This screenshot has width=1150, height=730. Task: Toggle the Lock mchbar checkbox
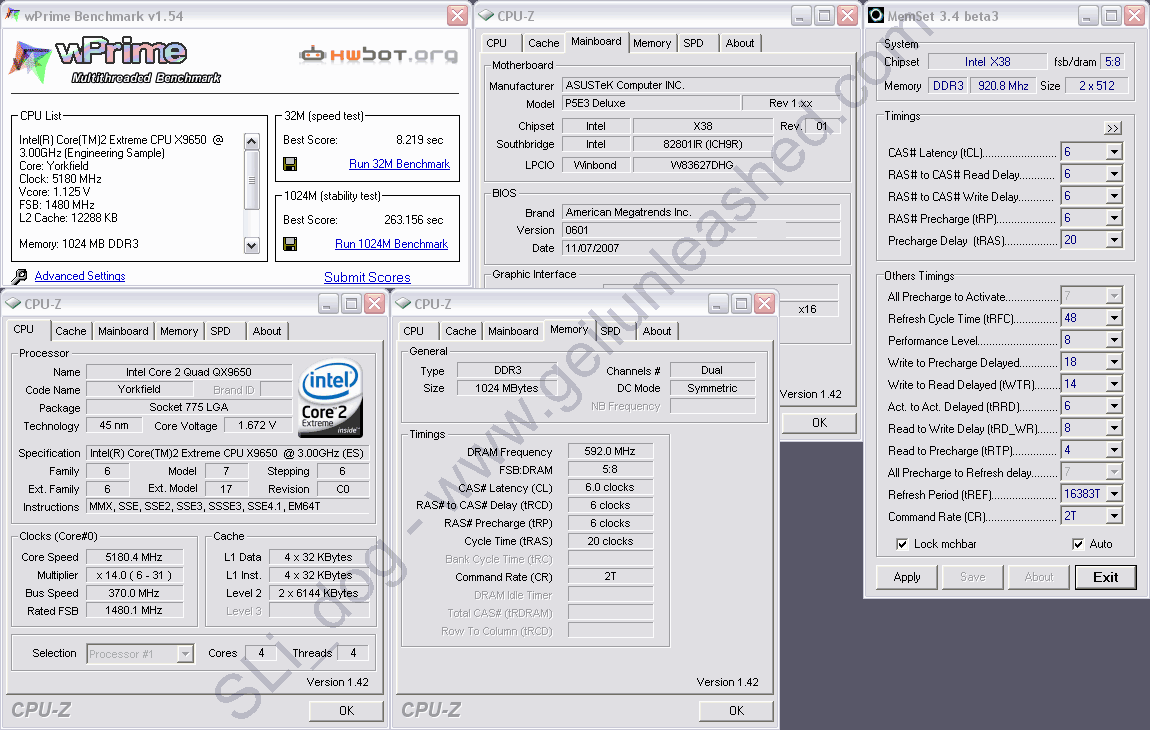click(x=902, y=544)
